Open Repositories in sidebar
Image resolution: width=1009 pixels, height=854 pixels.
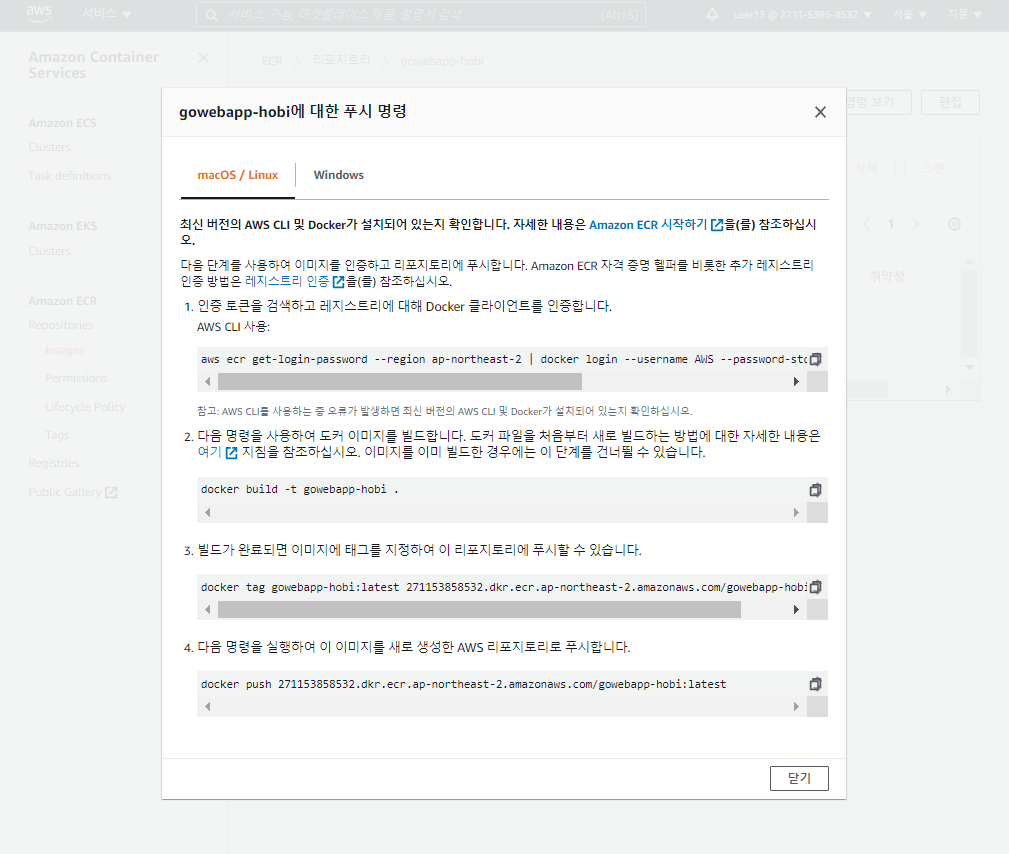60,325
